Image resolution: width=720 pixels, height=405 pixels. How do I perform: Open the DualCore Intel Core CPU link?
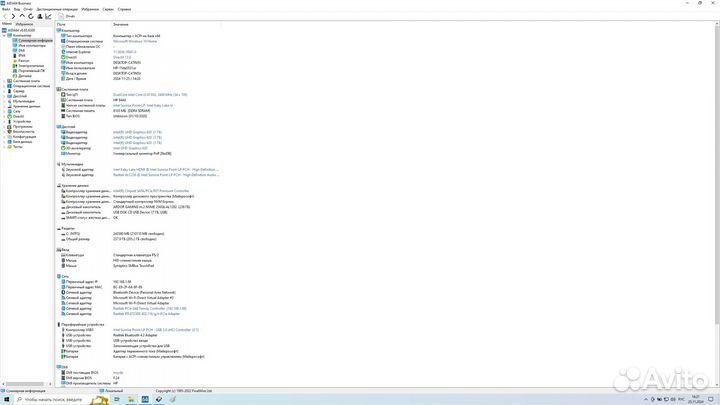tap(150, 95)
